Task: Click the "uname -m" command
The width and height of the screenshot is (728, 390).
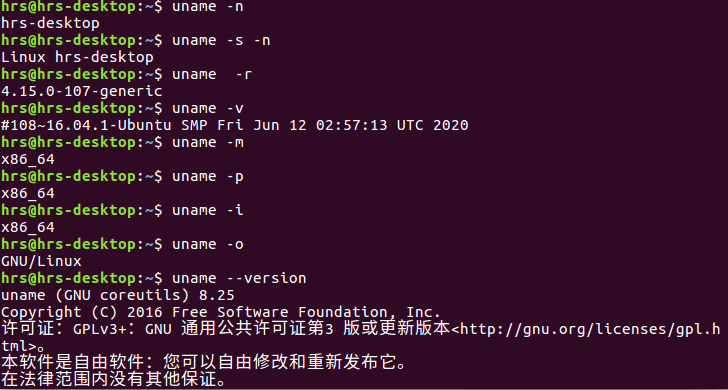Action: coord(208,143)
